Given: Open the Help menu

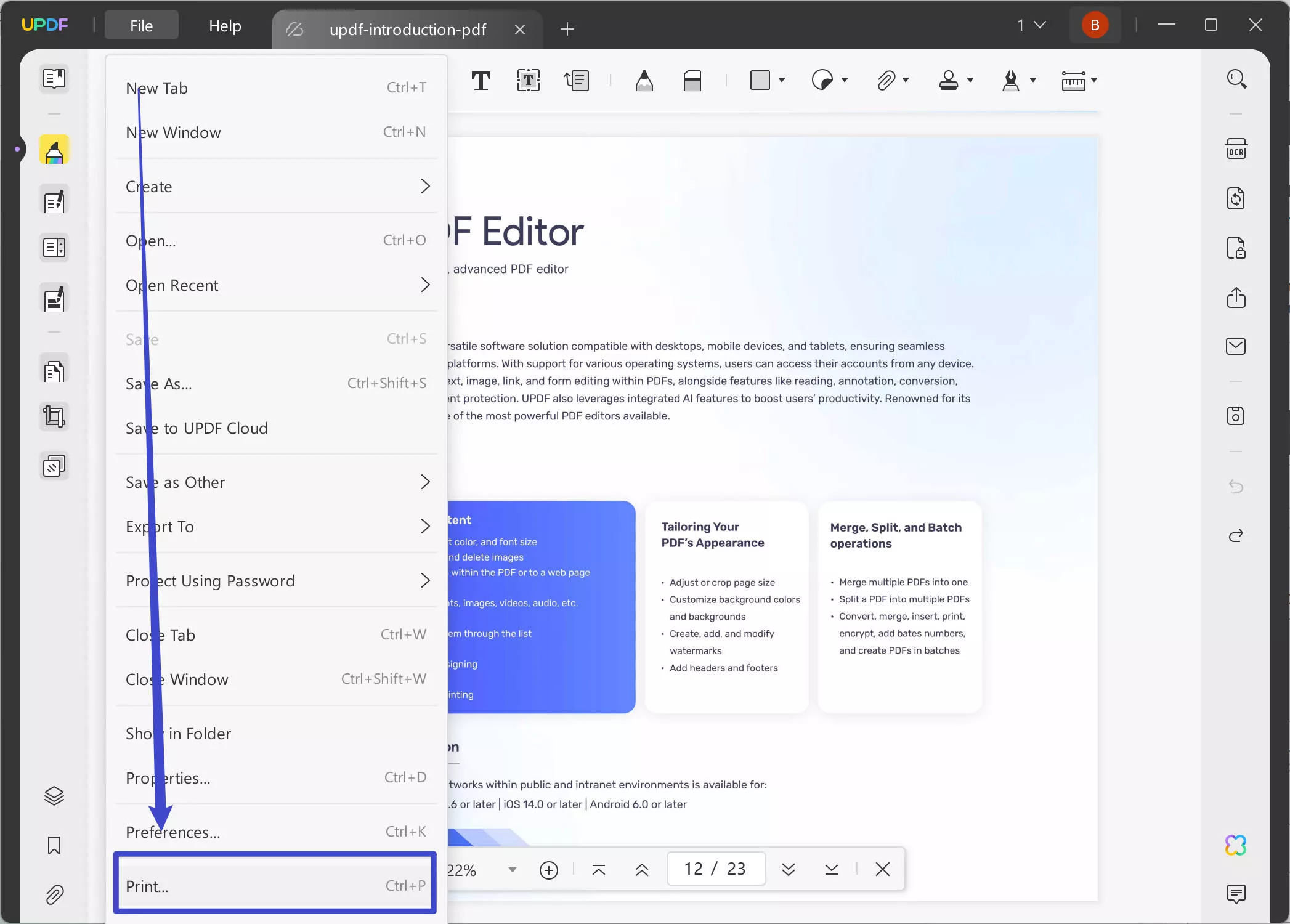Looking at the screenshot, I should [x=225, y=26].
